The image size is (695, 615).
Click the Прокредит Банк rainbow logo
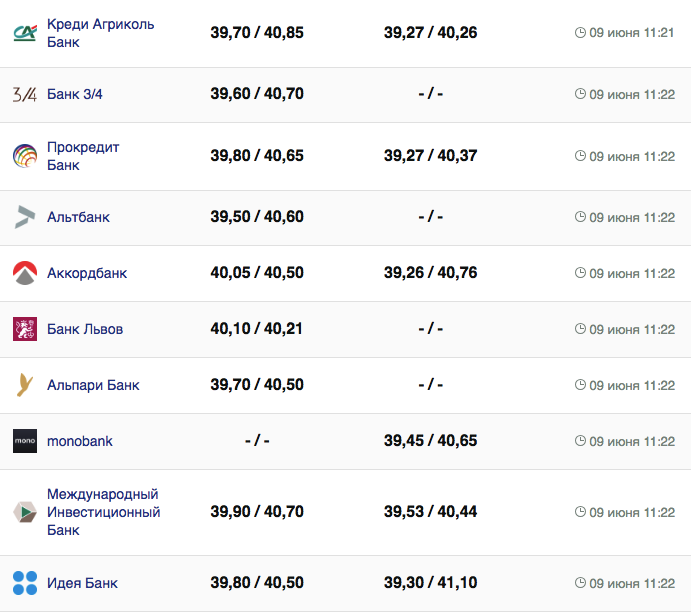point(25,156)
